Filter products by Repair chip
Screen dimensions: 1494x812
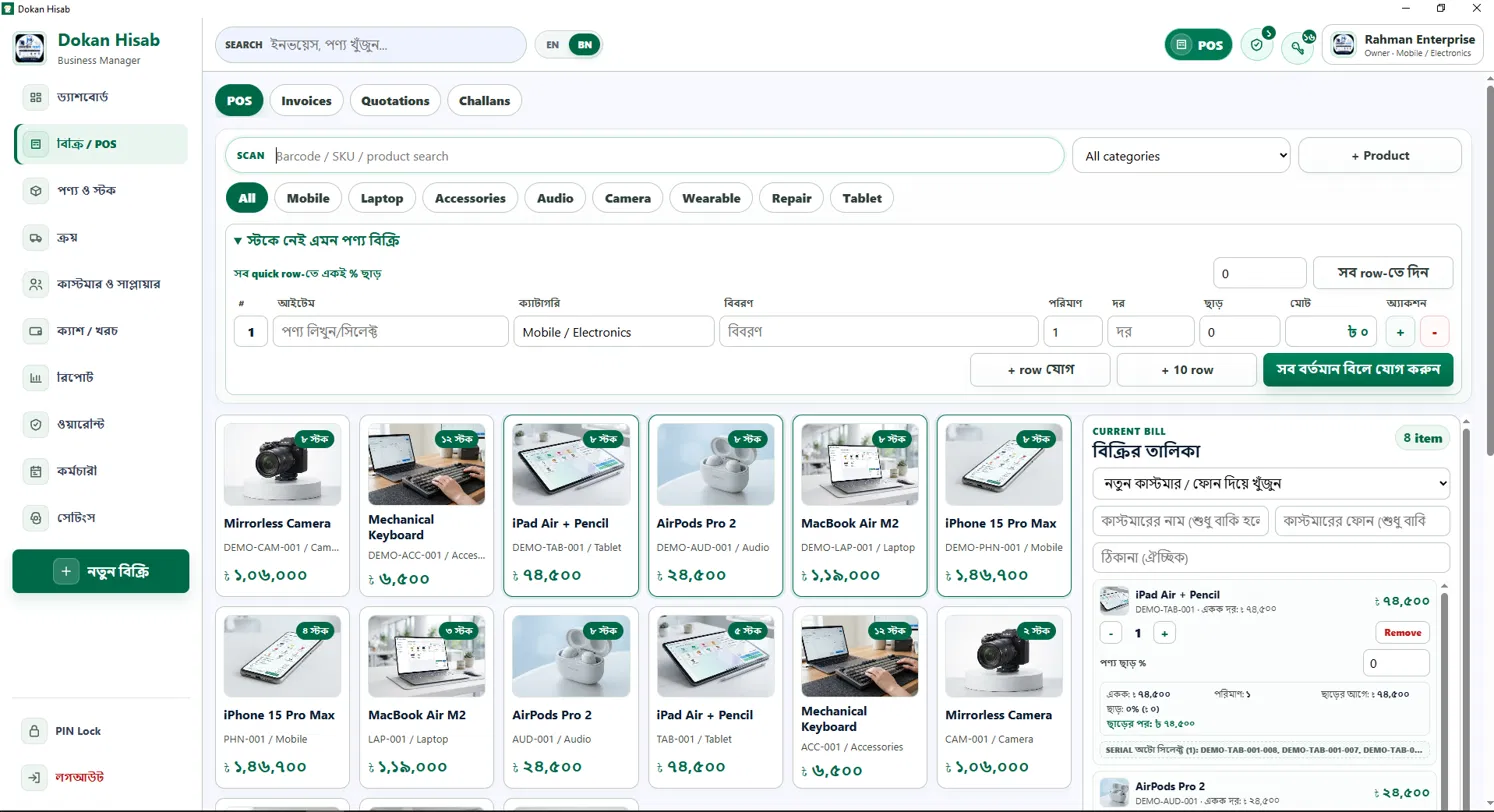[x=792, y=198]
